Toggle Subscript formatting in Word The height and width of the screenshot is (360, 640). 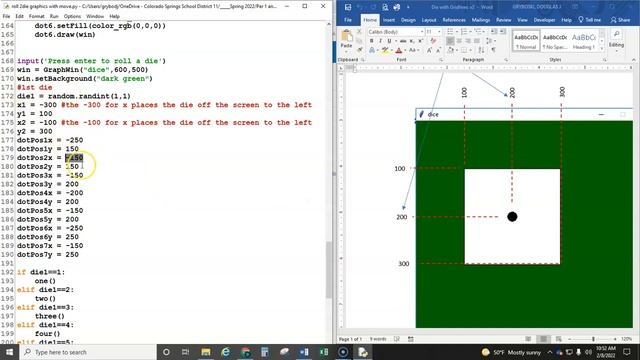tap(412, 41)
